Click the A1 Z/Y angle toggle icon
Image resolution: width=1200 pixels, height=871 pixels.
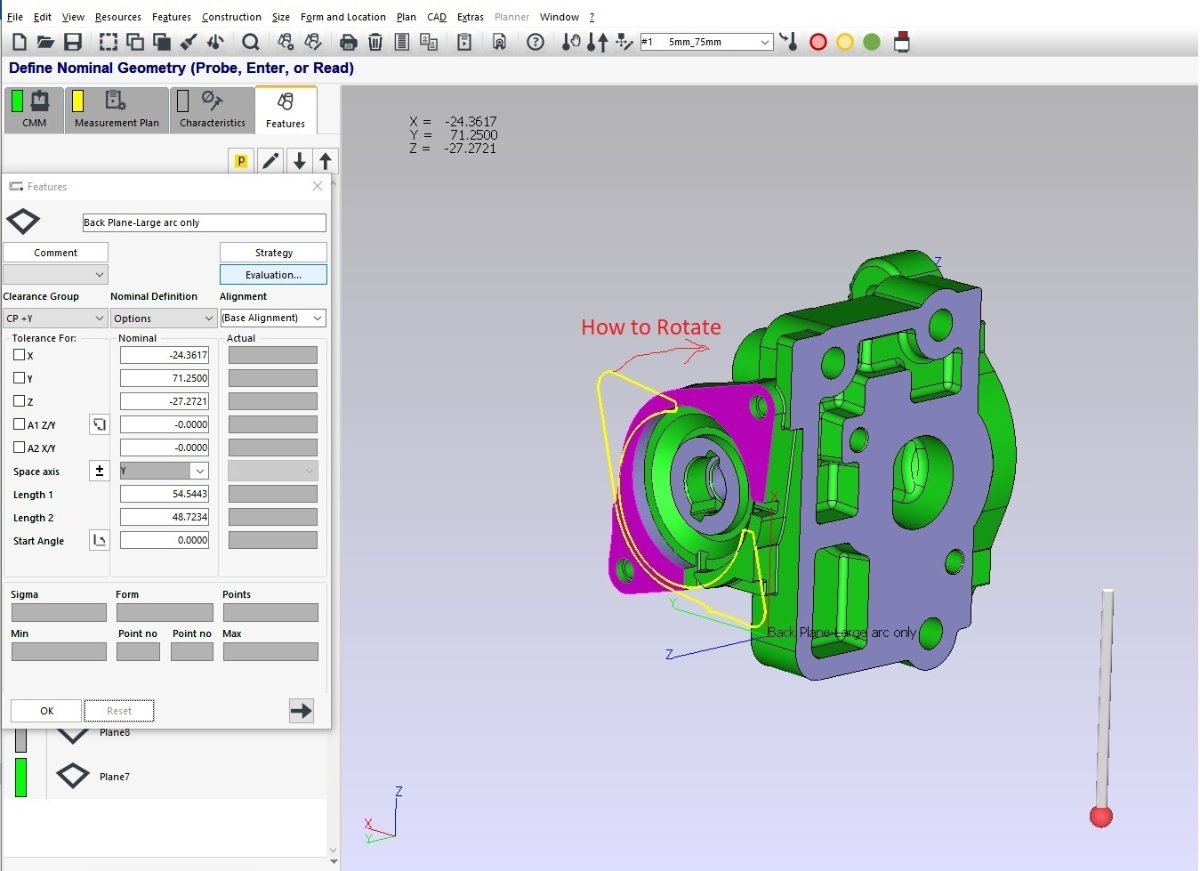pyautogui.click(x=99, y=425)
